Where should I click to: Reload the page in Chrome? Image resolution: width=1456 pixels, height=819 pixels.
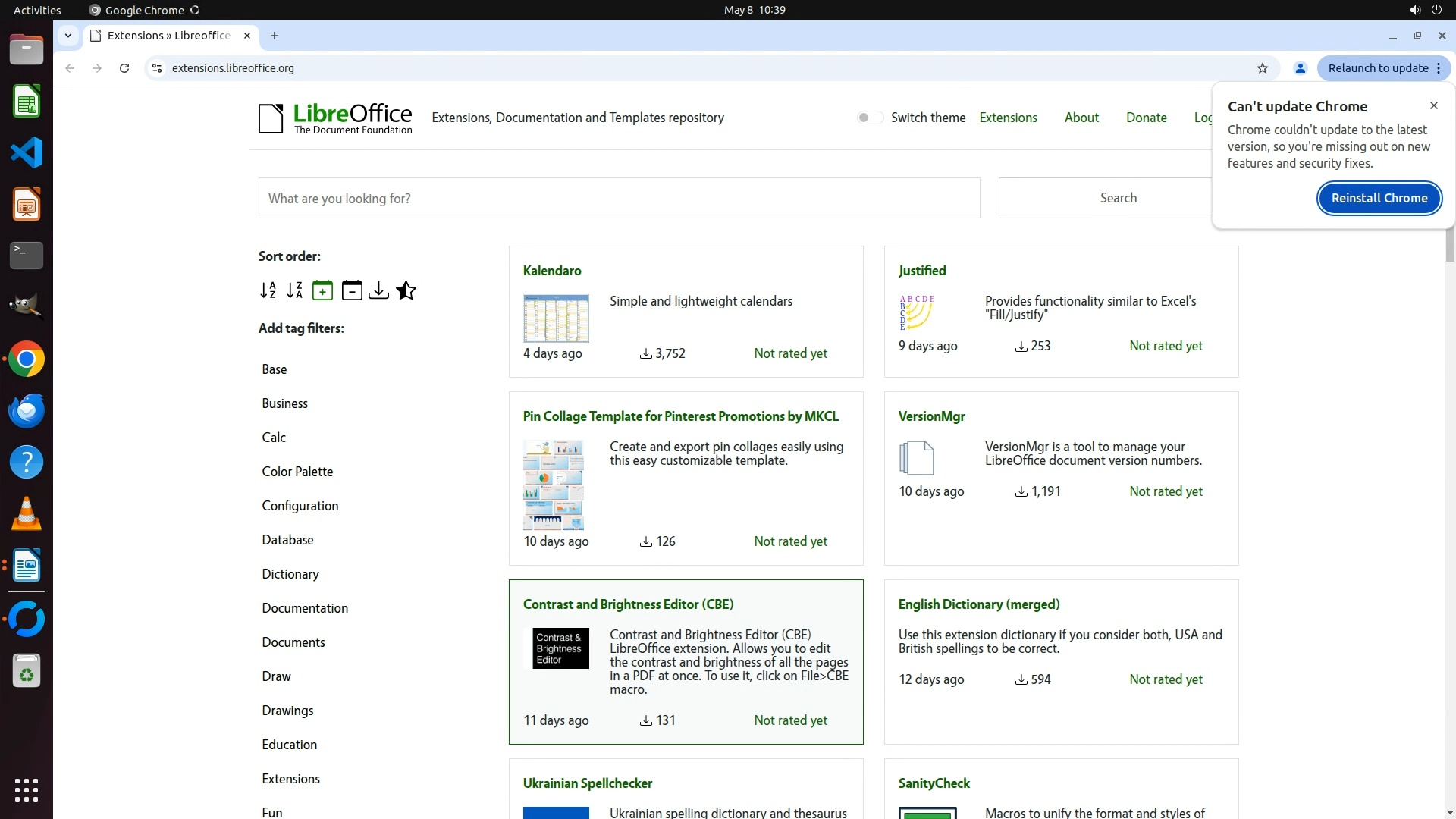tap(124, 68)
